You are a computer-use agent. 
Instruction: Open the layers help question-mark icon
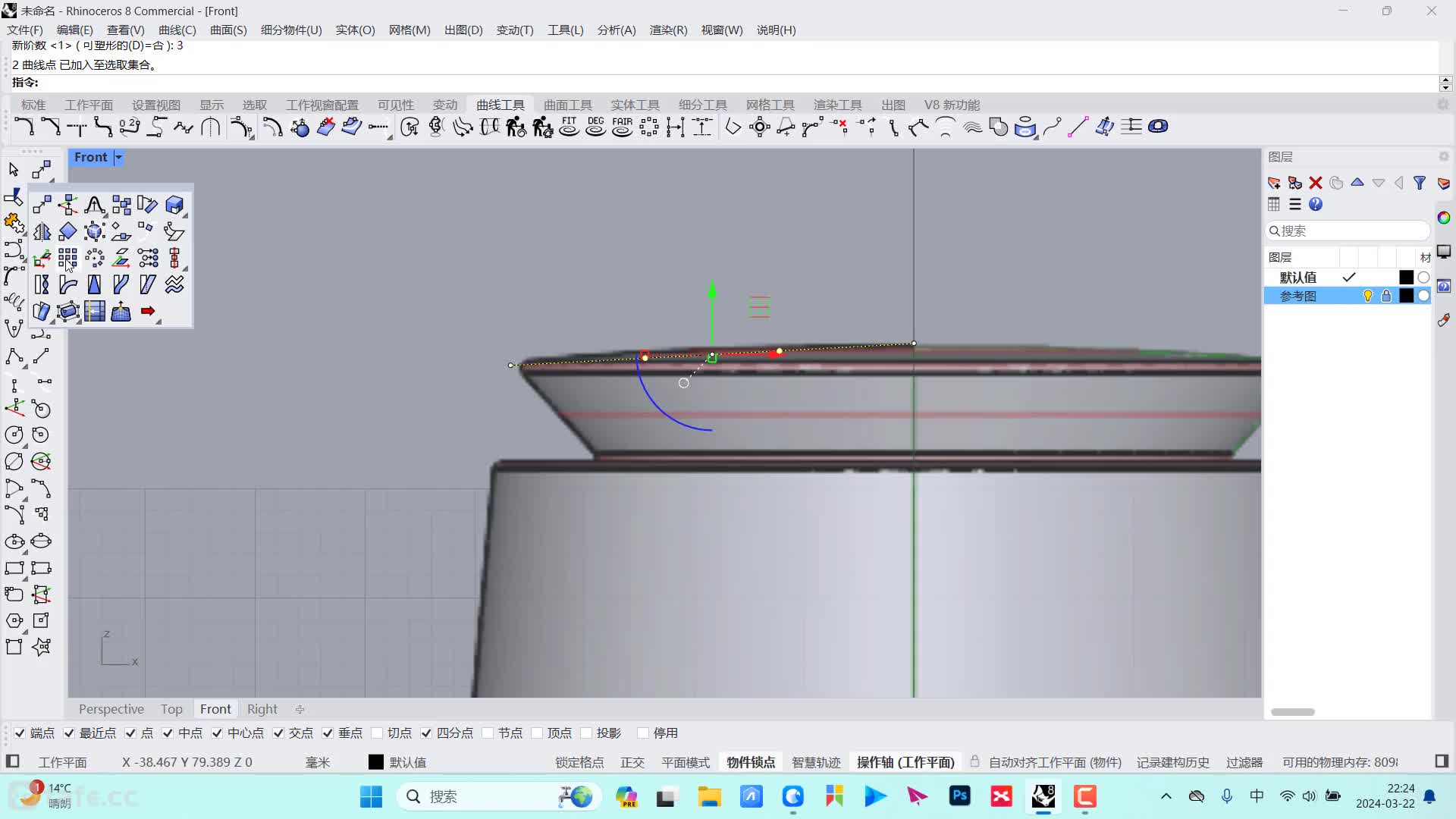pyautogui.click(x=1316, y=204)
